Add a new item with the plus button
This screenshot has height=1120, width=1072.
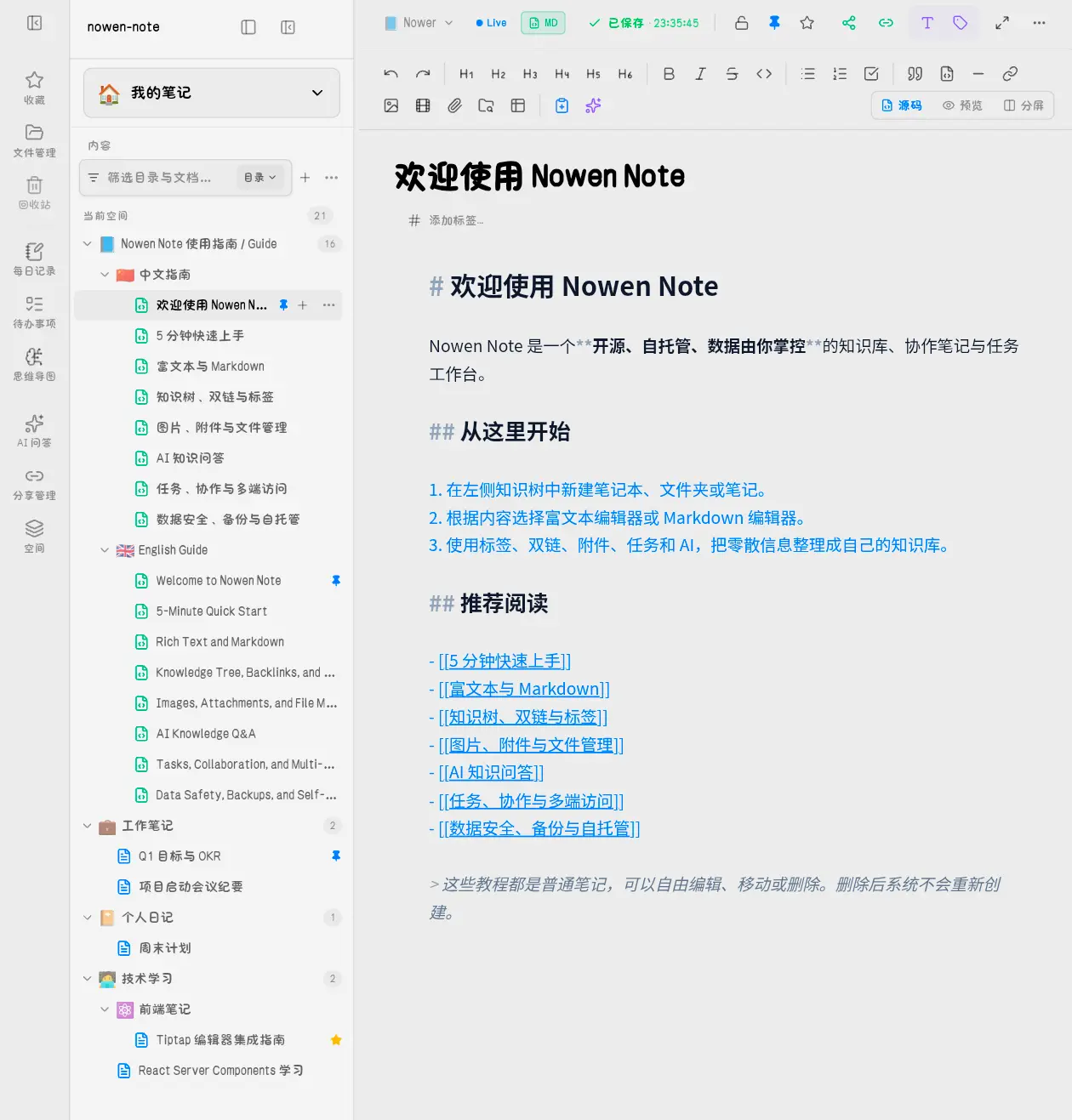[305, 178]
